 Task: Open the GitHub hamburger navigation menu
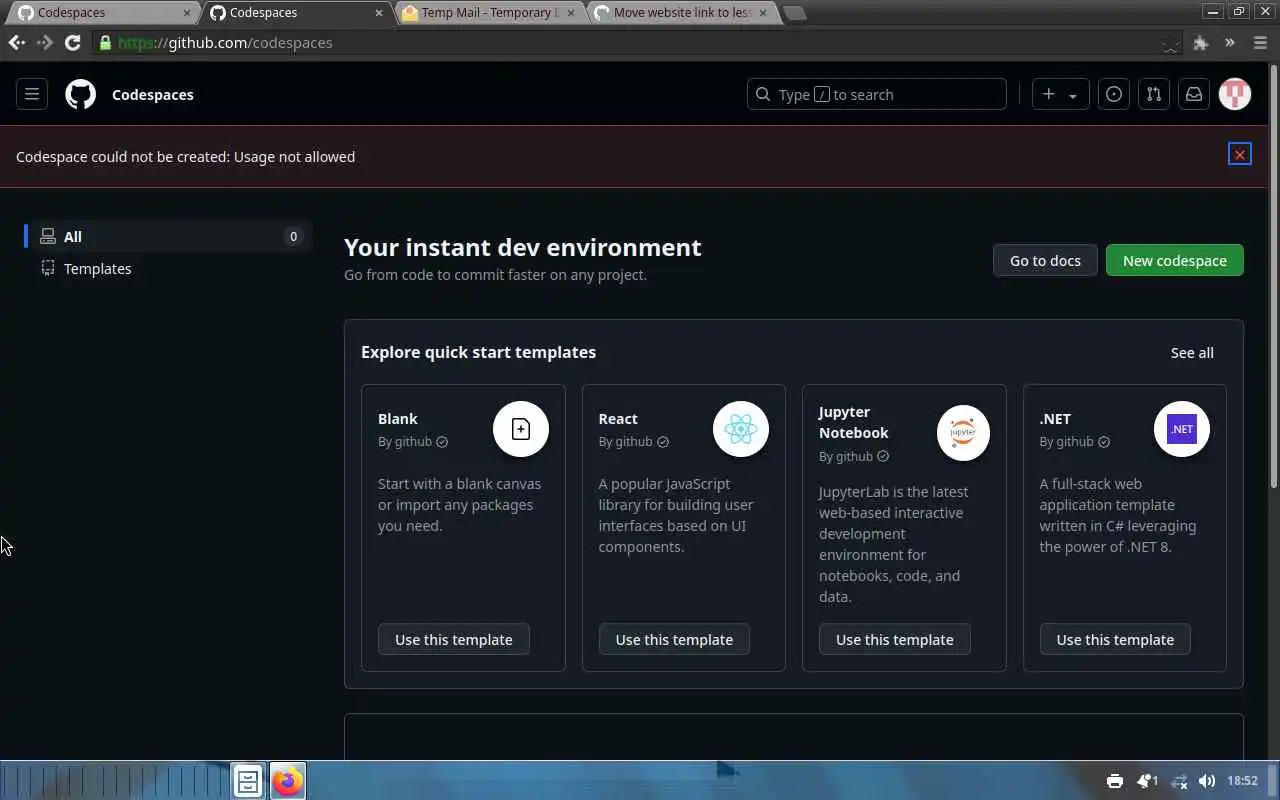32,94
